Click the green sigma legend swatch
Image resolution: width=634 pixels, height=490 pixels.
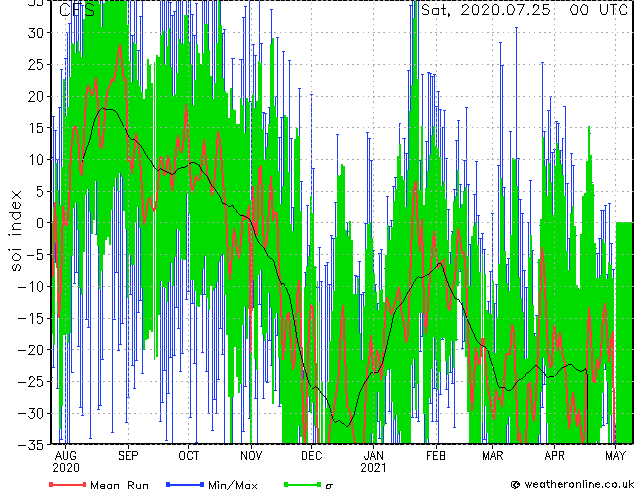pos(303,484)
